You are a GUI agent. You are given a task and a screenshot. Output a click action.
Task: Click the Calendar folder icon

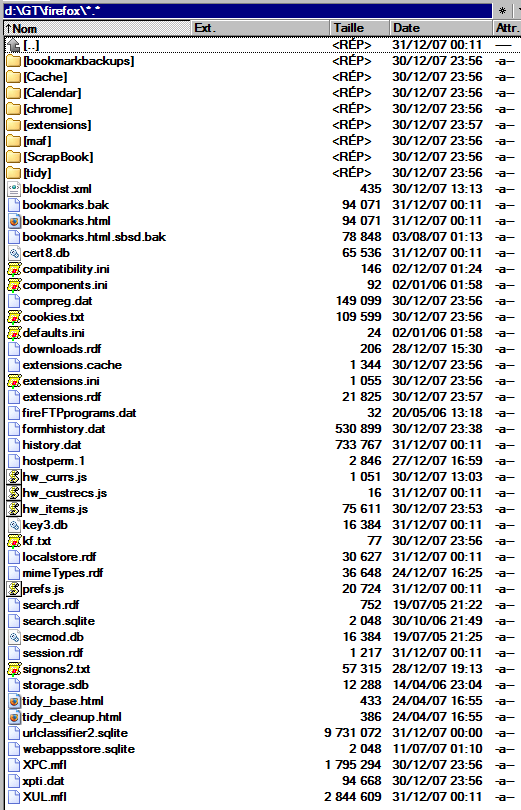[13, 94]
